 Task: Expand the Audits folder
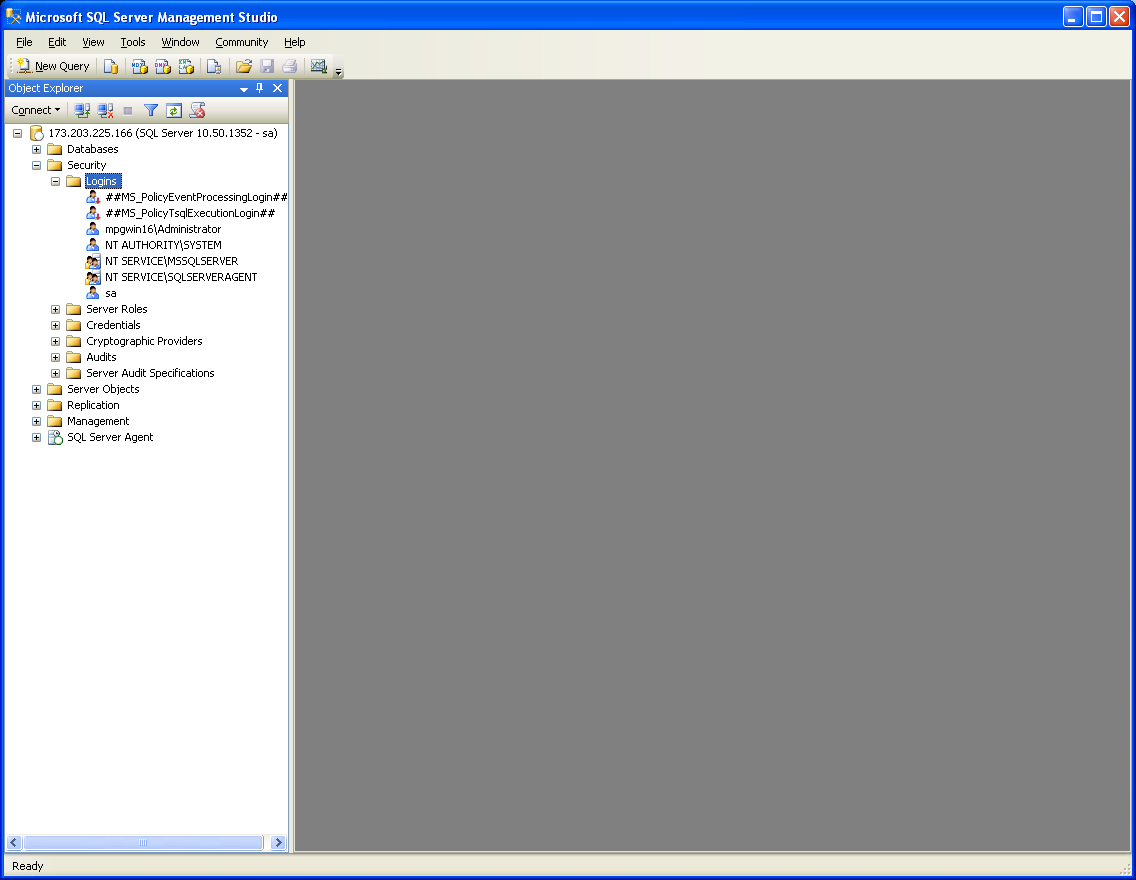point(55,357)
